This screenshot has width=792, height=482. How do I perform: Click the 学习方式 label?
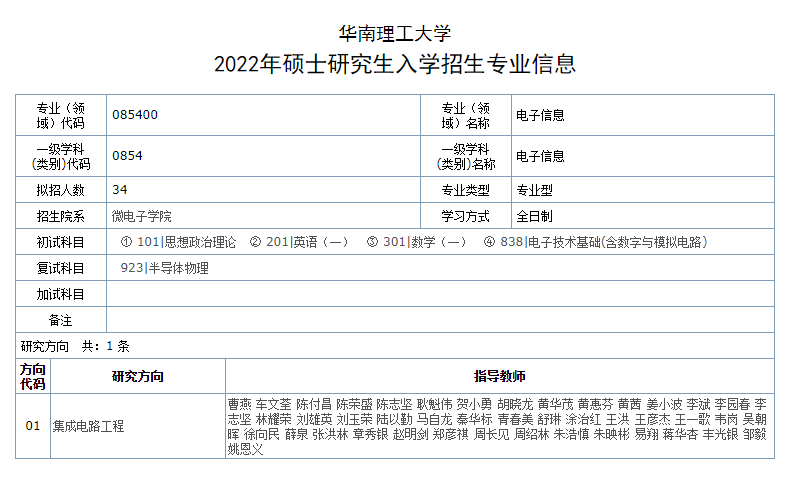click(466, 216)
